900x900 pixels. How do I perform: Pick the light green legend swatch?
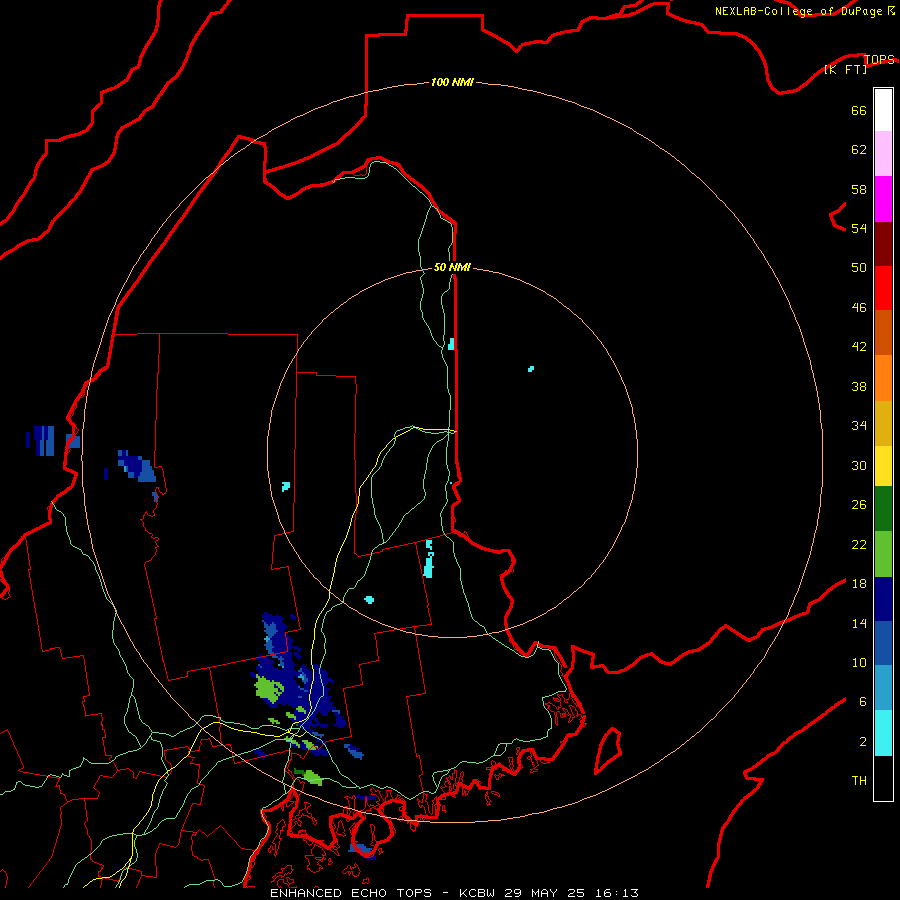coord(883,554)
